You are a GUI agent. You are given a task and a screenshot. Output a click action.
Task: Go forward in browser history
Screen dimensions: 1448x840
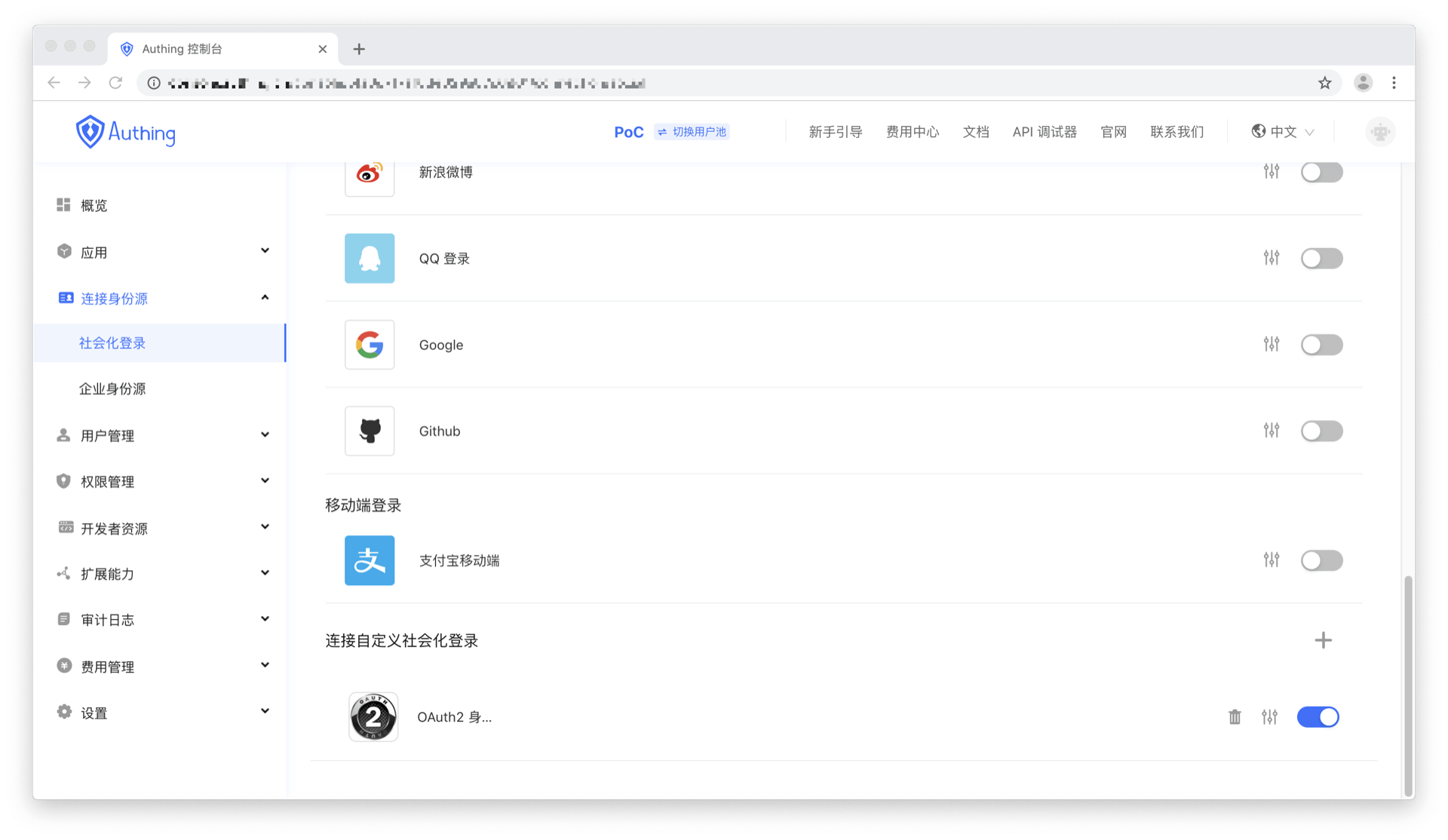[x=84, y=83]
